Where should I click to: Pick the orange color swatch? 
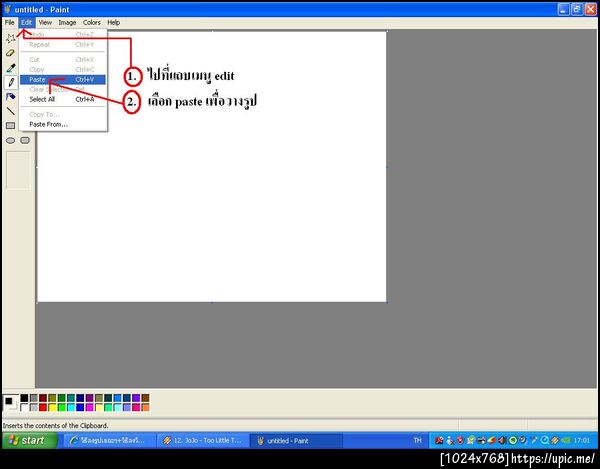click(145, 407)
